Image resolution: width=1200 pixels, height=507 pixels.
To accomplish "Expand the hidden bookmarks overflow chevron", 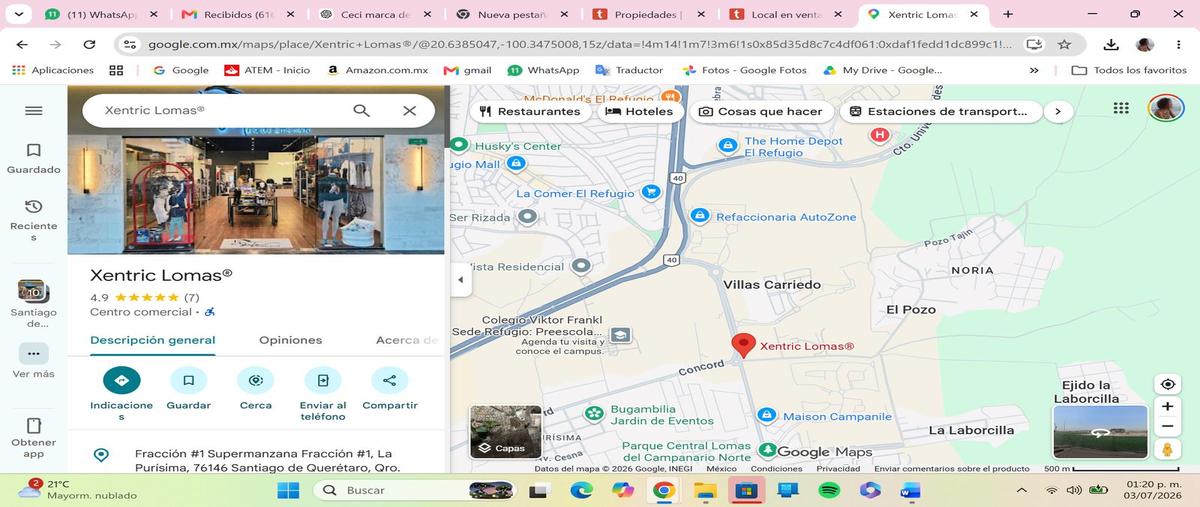I will click(x=1034, y=70).
